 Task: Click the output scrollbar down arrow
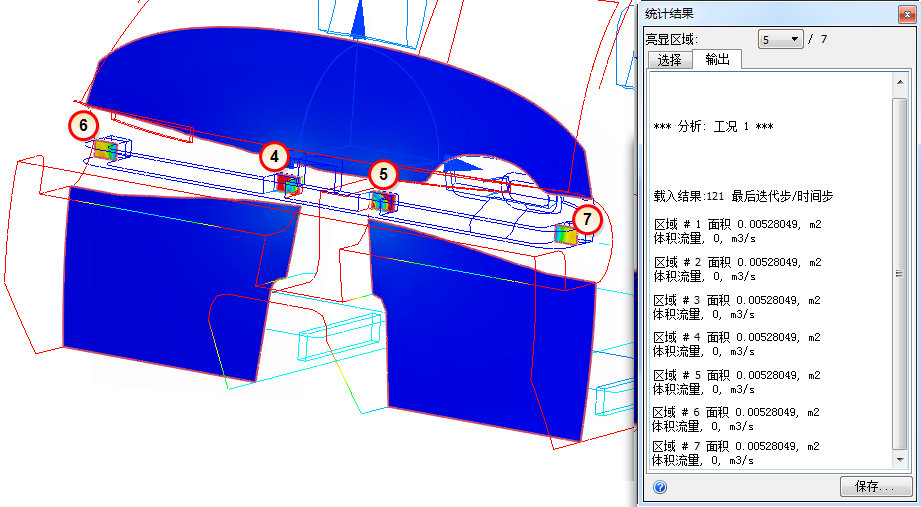click(900, 460)
